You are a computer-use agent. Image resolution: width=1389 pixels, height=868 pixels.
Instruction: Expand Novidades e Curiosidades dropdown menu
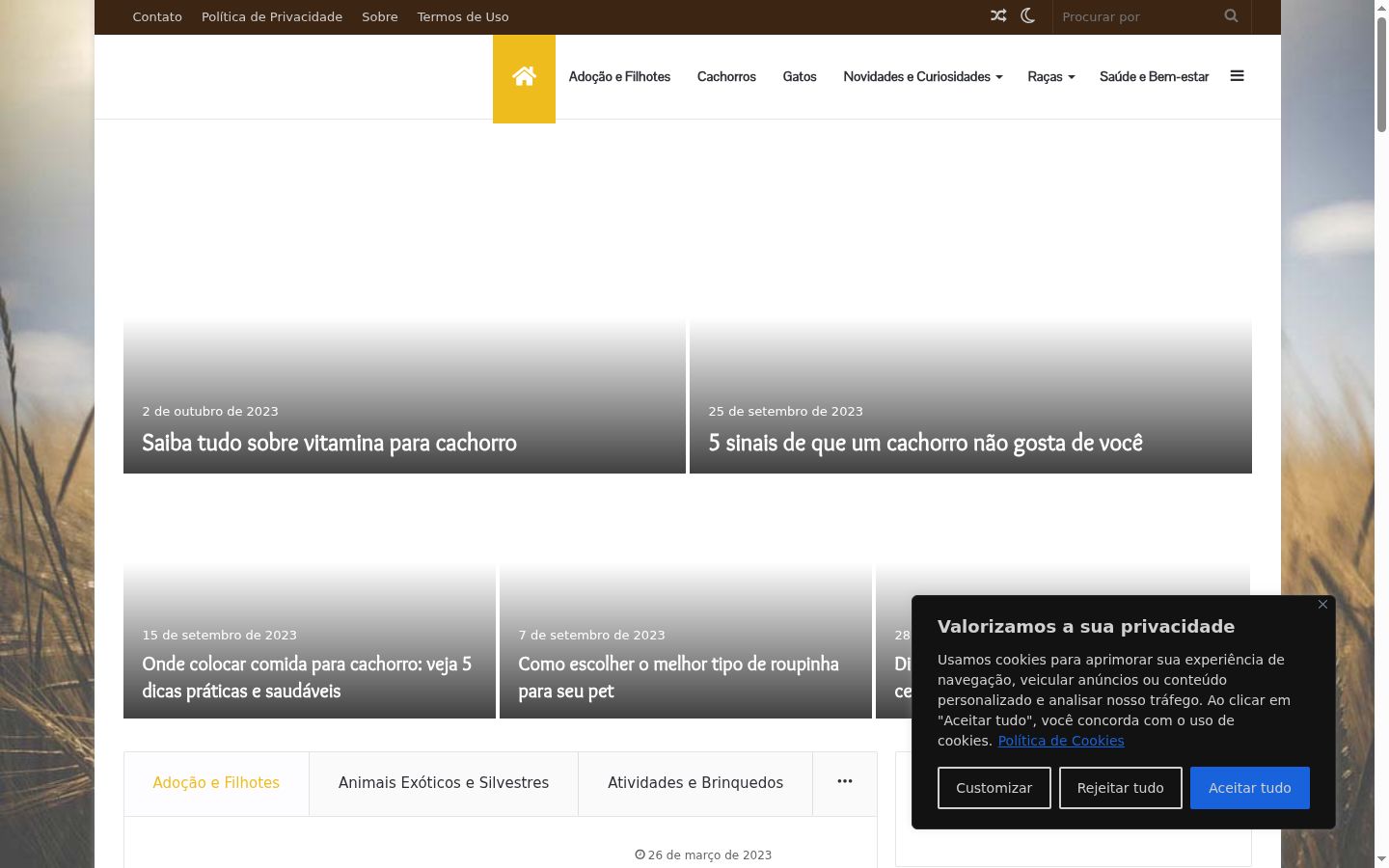(923, 77)
